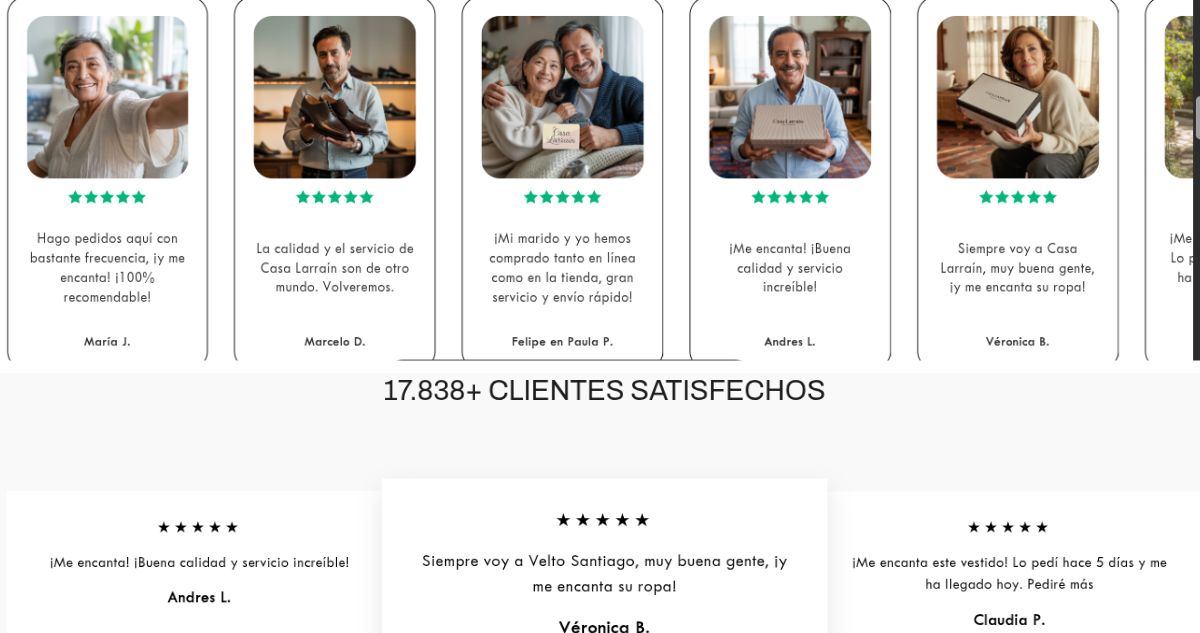
Task: Click the name Felipe en Paula P.
Action: [562, 341]
